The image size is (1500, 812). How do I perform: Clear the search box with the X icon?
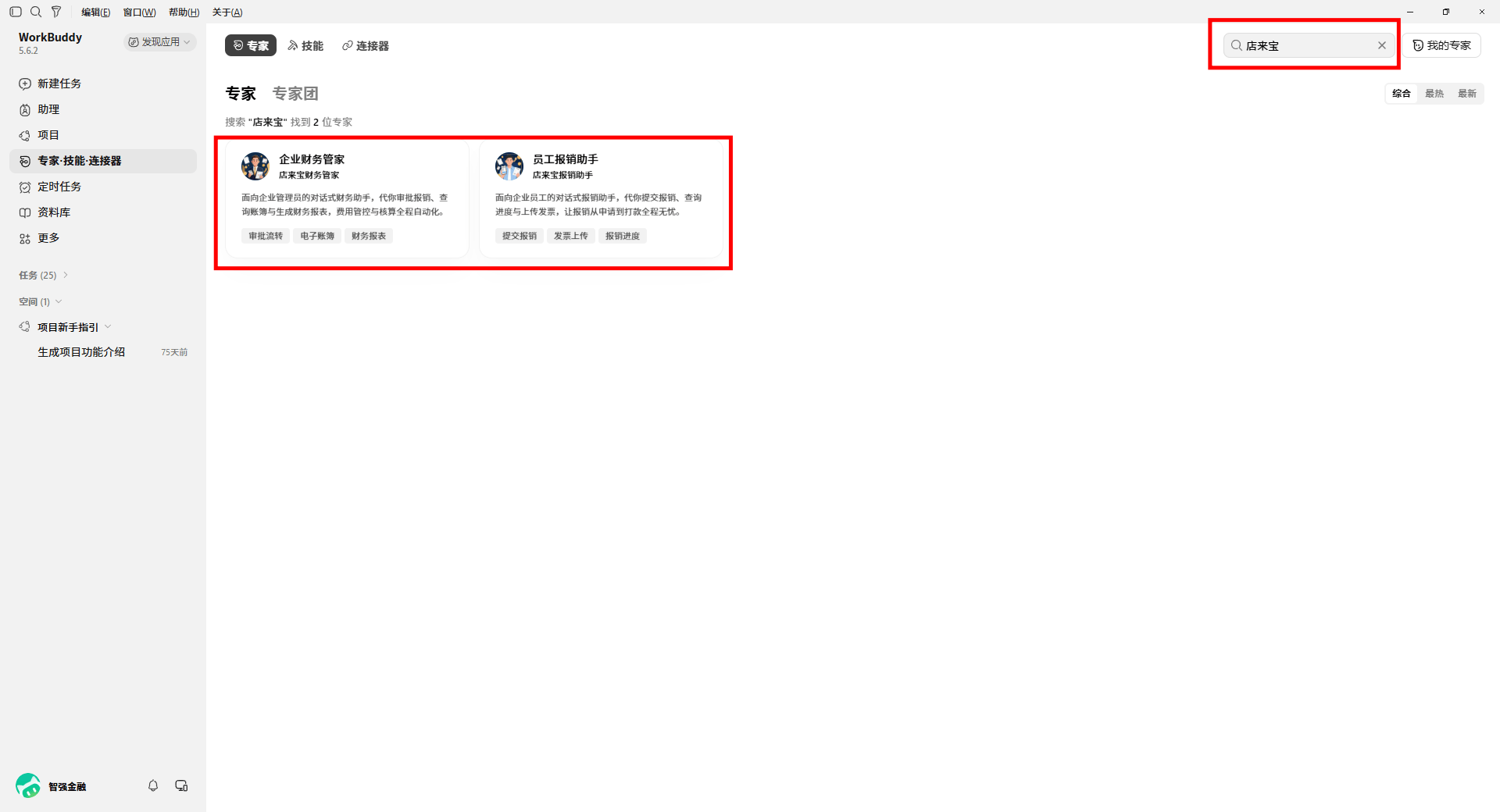1382,45
